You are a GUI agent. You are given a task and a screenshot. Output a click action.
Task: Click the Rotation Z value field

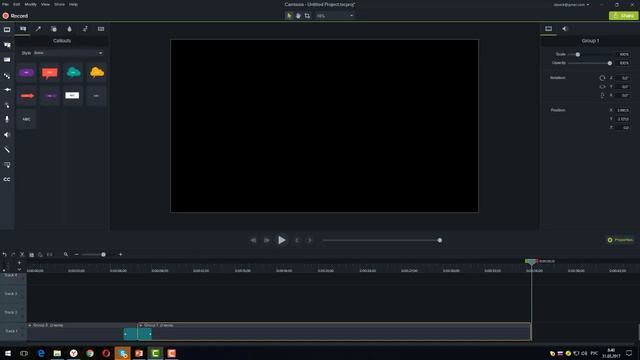(x=624, y=78)
